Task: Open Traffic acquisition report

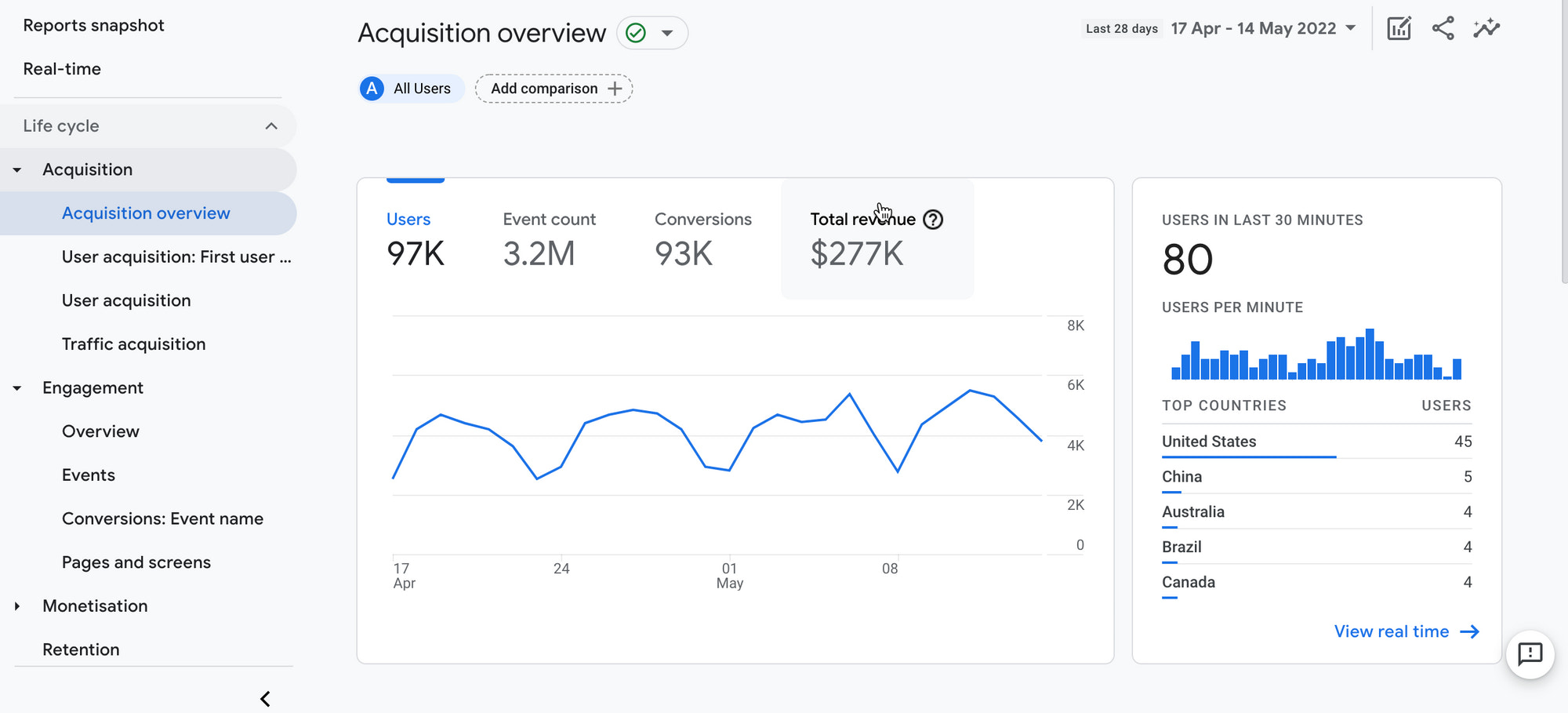Action: pyautogui.click(x=133, y=344)
